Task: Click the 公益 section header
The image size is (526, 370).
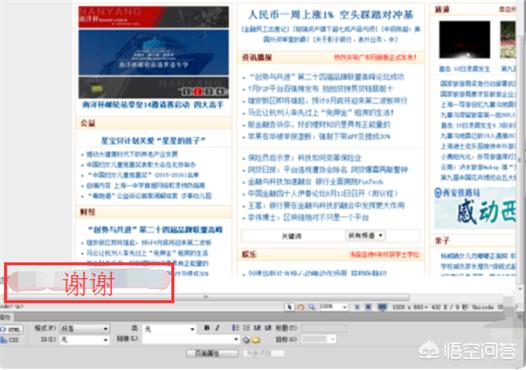Action: (x=88, y=123)
